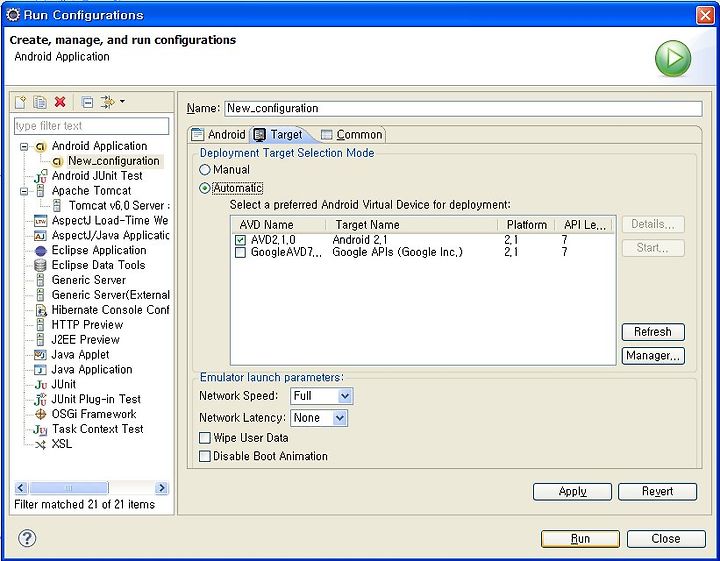The height and width of the screenshot is (561, 720).
Task: Click the API Level column header
Action: pyautogui.click(x=585, y=225)
